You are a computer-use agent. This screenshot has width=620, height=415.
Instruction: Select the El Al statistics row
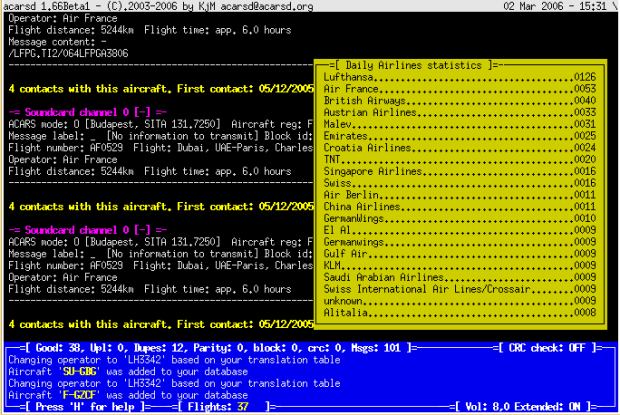[460, 230]
